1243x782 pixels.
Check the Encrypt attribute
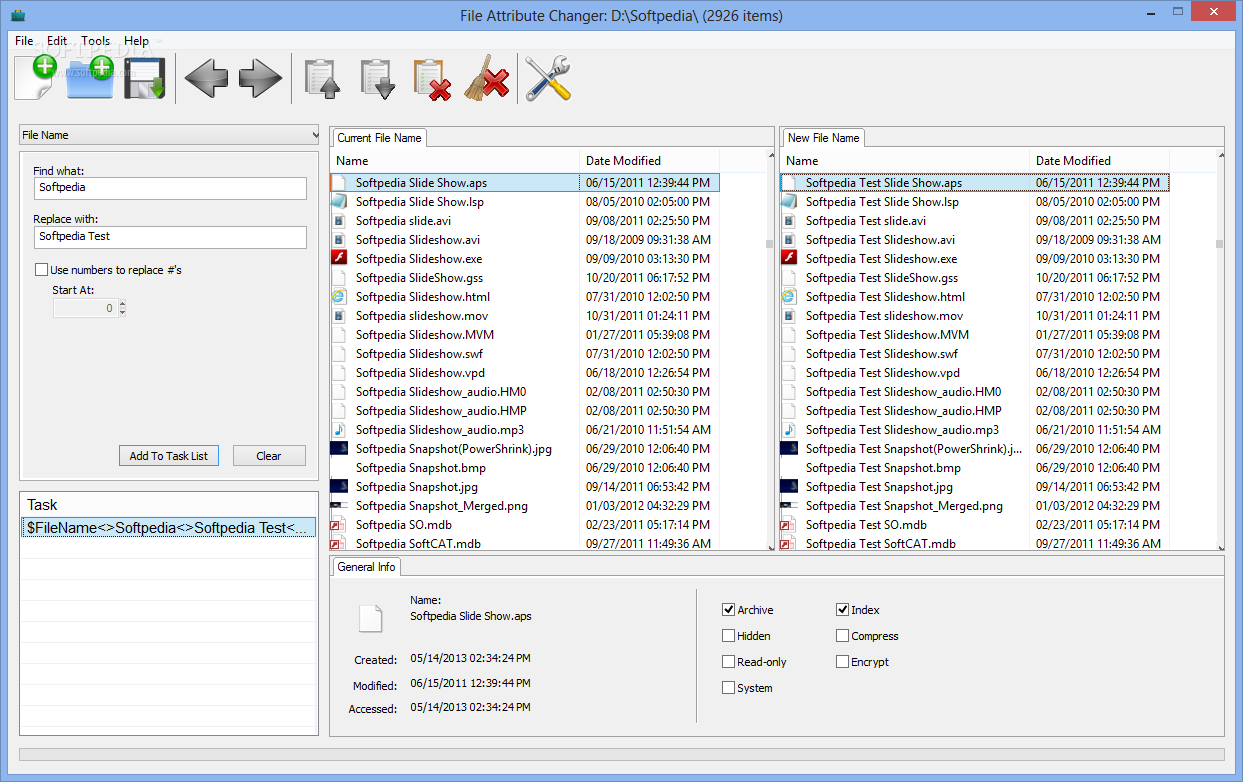point(842,662)
